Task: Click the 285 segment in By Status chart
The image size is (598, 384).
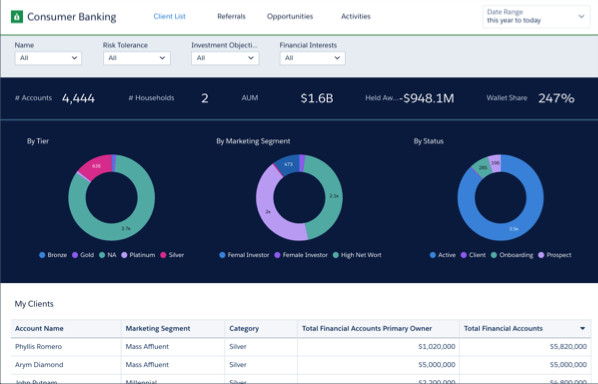Action: click(x=482, y=168)
